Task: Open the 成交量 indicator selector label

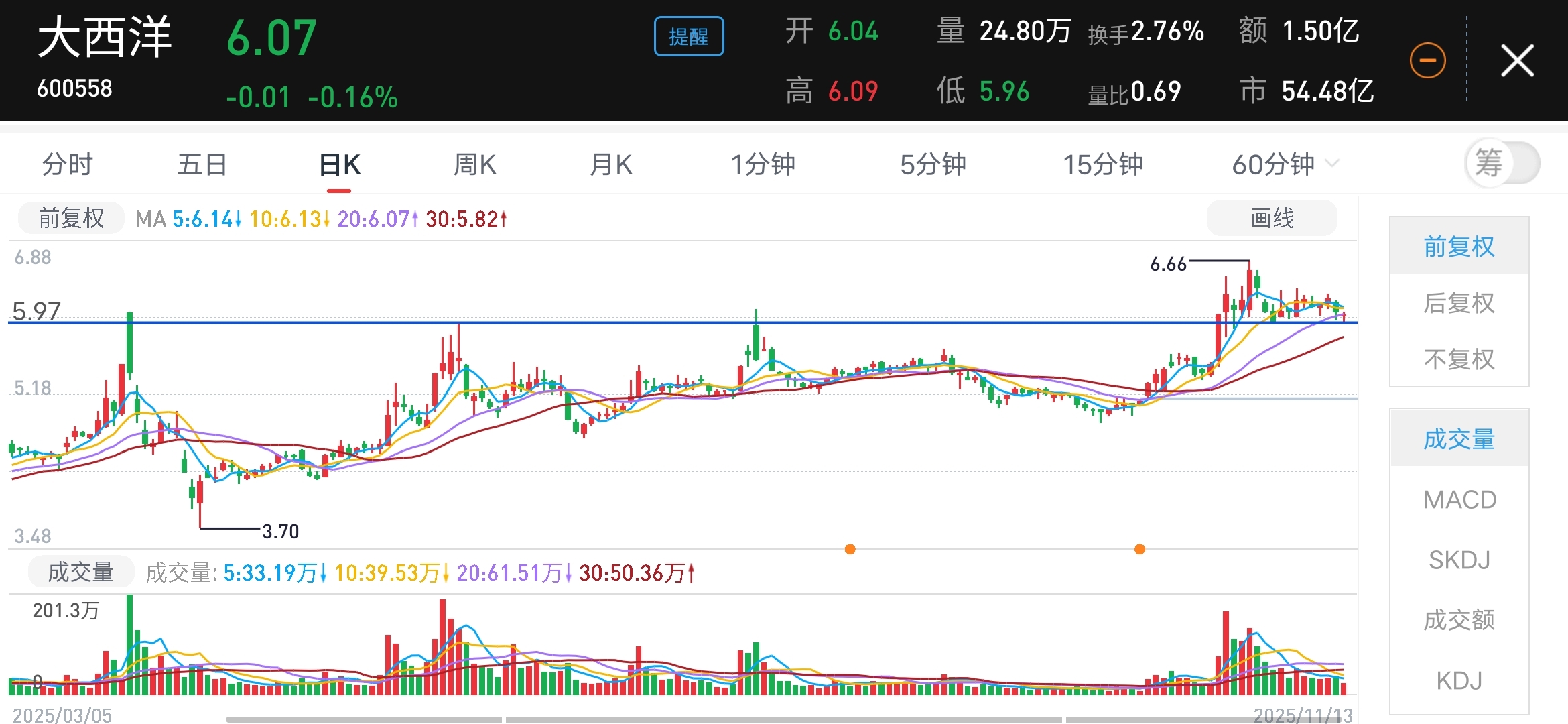Action: (80, 572)
